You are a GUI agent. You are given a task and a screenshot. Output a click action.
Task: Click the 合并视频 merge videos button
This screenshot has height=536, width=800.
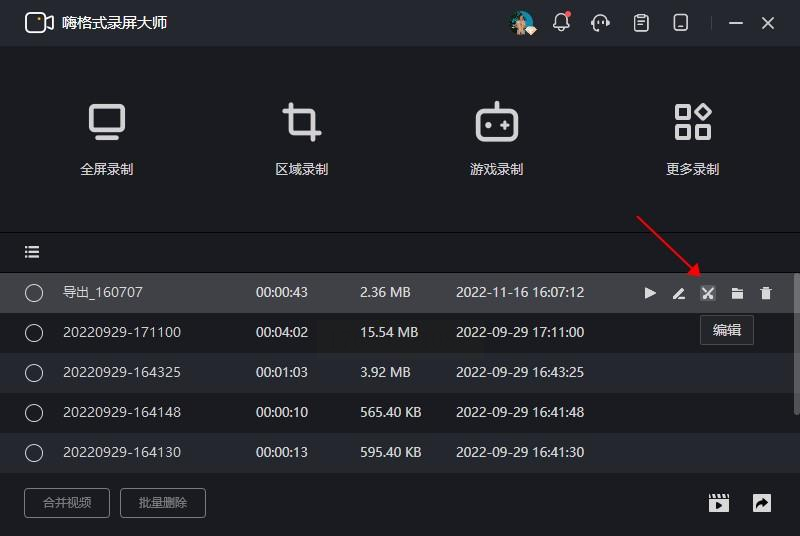pyautogui.click(x=67, y=503)
